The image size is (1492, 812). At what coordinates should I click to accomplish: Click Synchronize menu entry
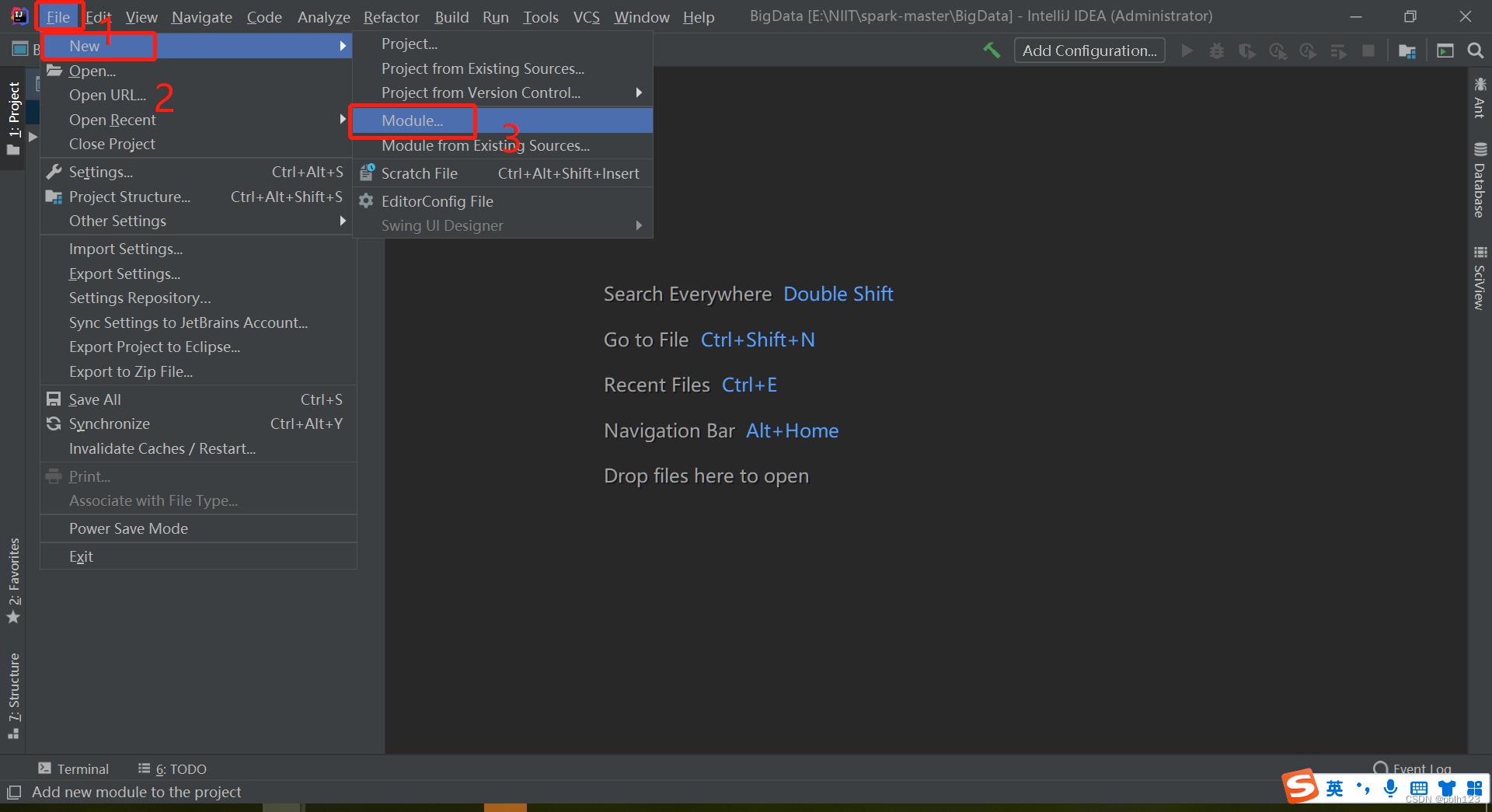click(198, 423)
